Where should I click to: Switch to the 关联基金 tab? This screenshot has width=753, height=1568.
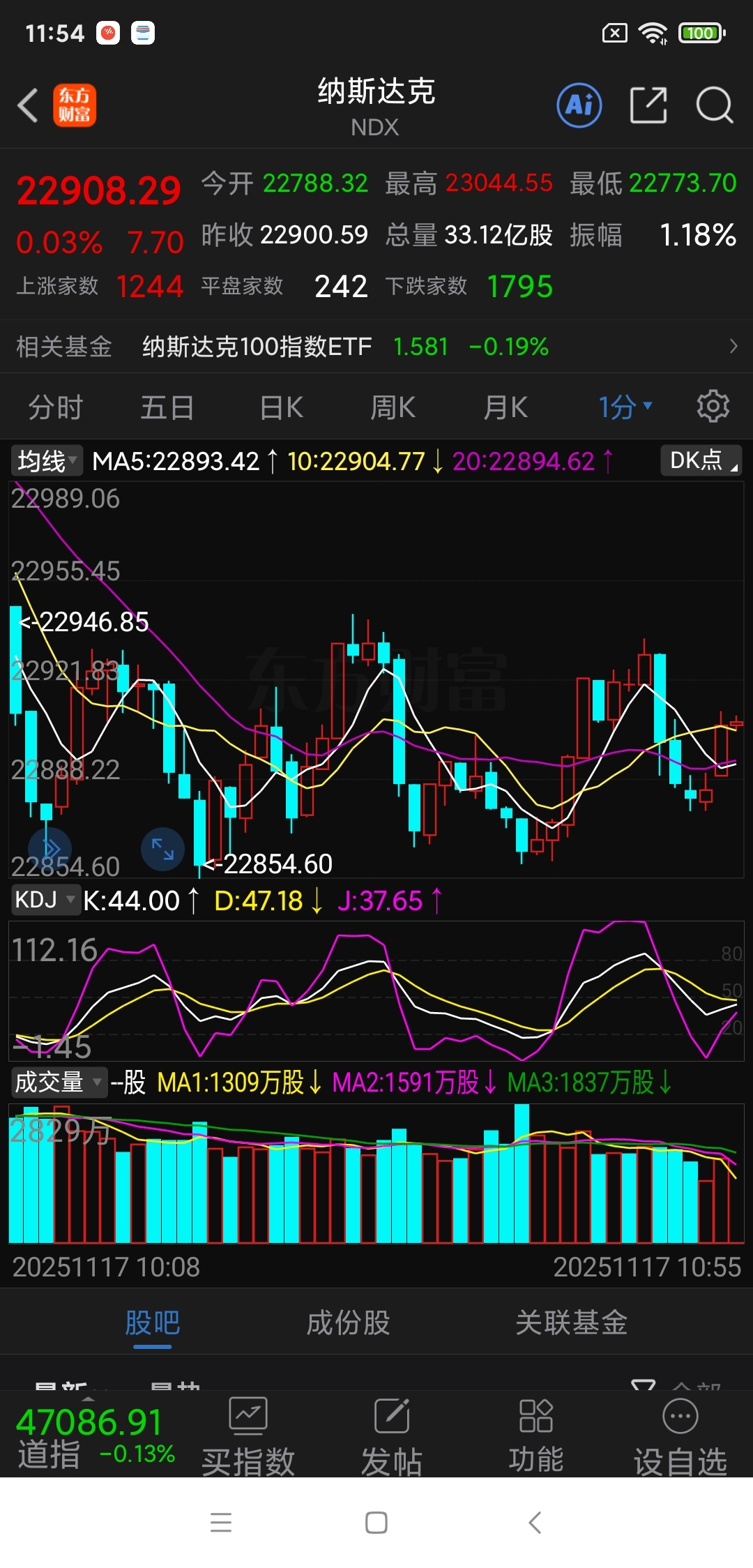[x=572, y=1322]
